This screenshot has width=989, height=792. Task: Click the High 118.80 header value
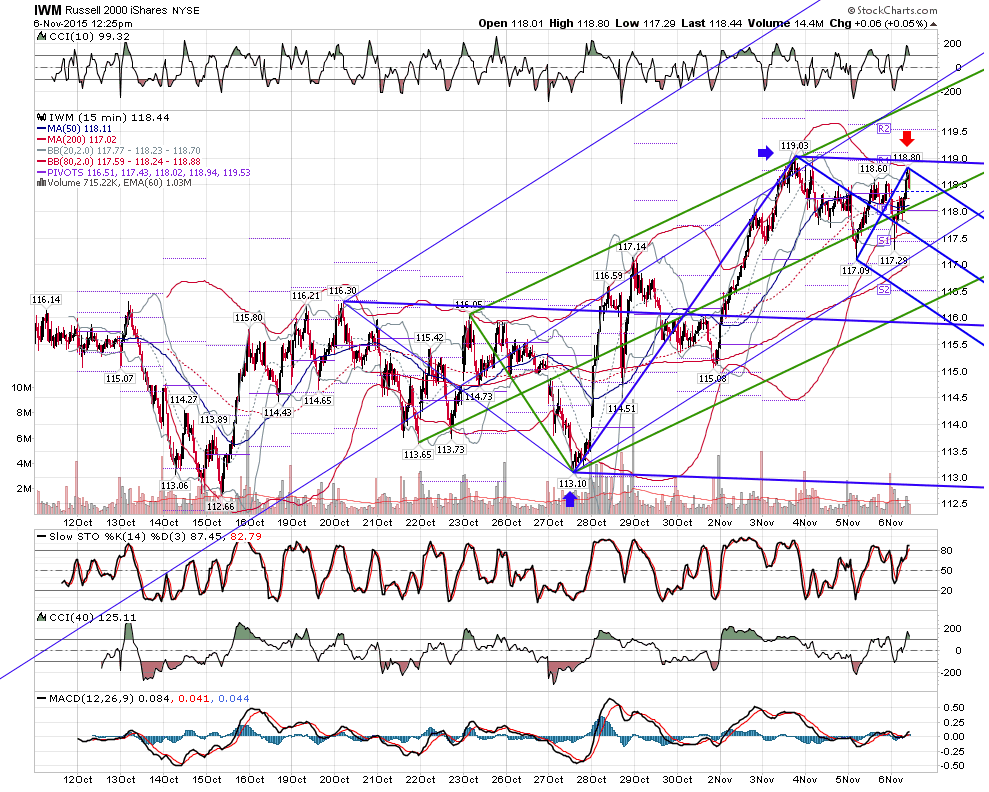click(x=579, y=23)
